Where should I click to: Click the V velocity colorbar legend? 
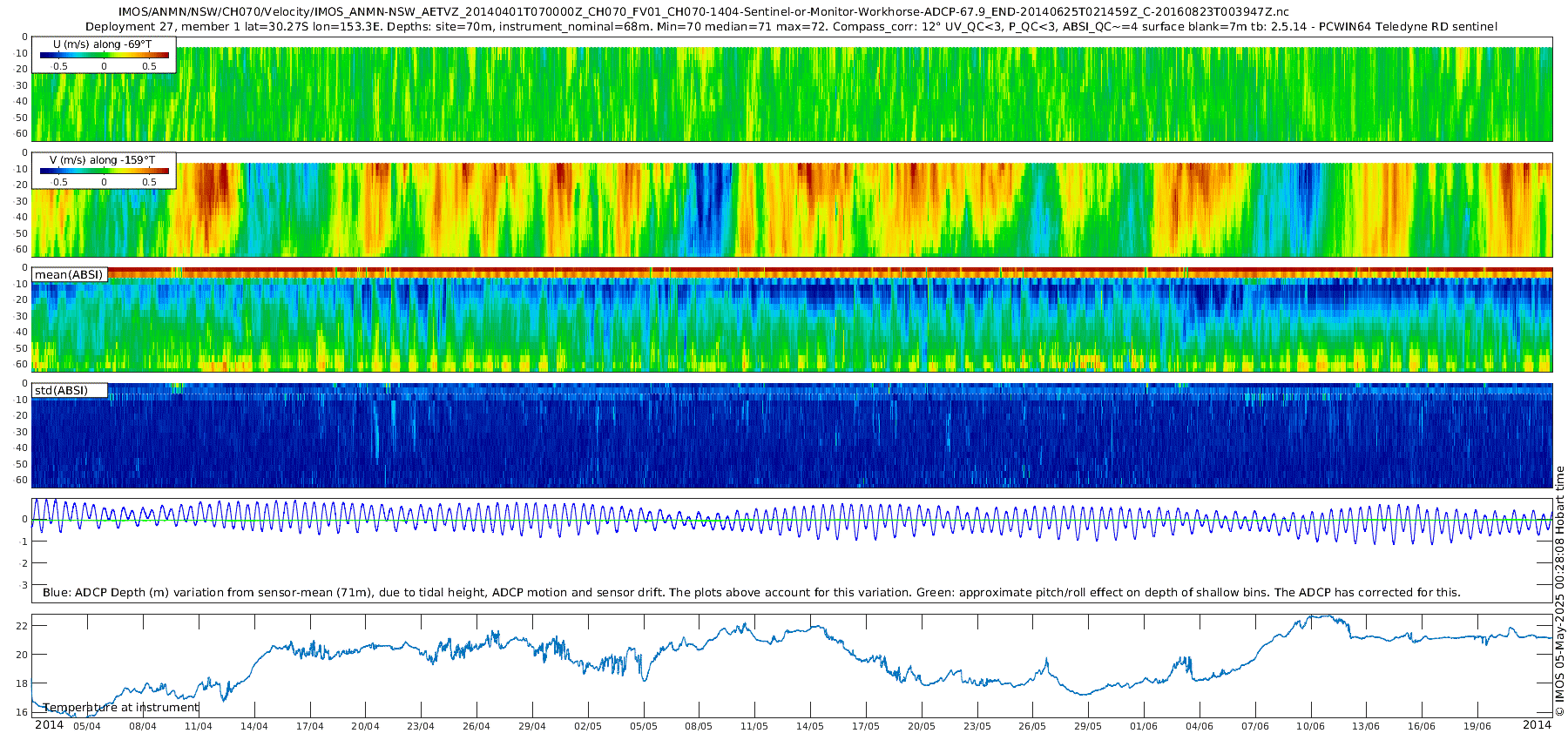point(104,171)
